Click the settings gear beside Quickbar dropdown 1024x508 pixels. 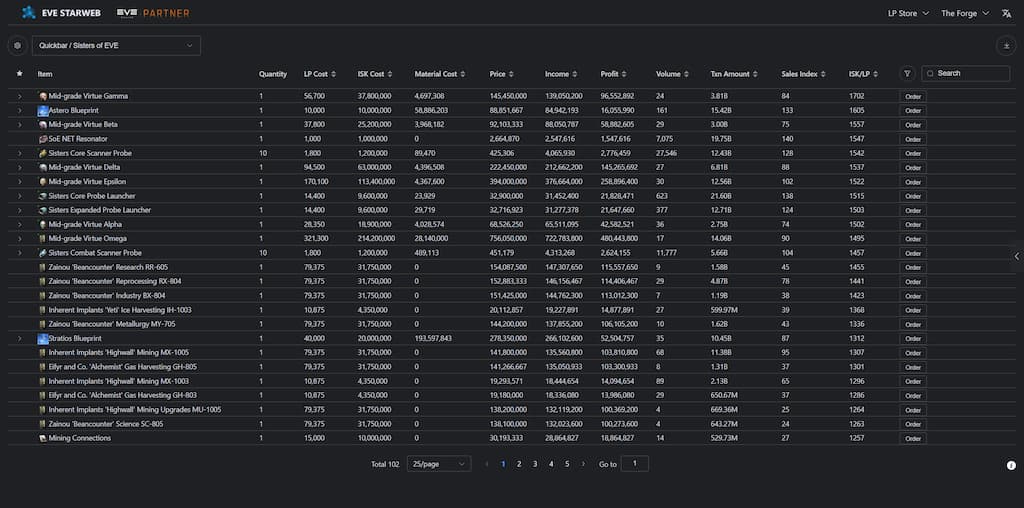18,46
